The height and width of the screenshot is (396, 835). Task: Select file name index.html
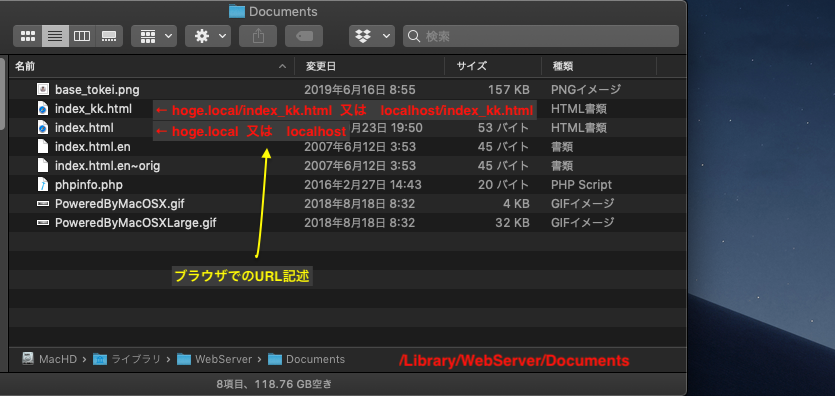84,128
